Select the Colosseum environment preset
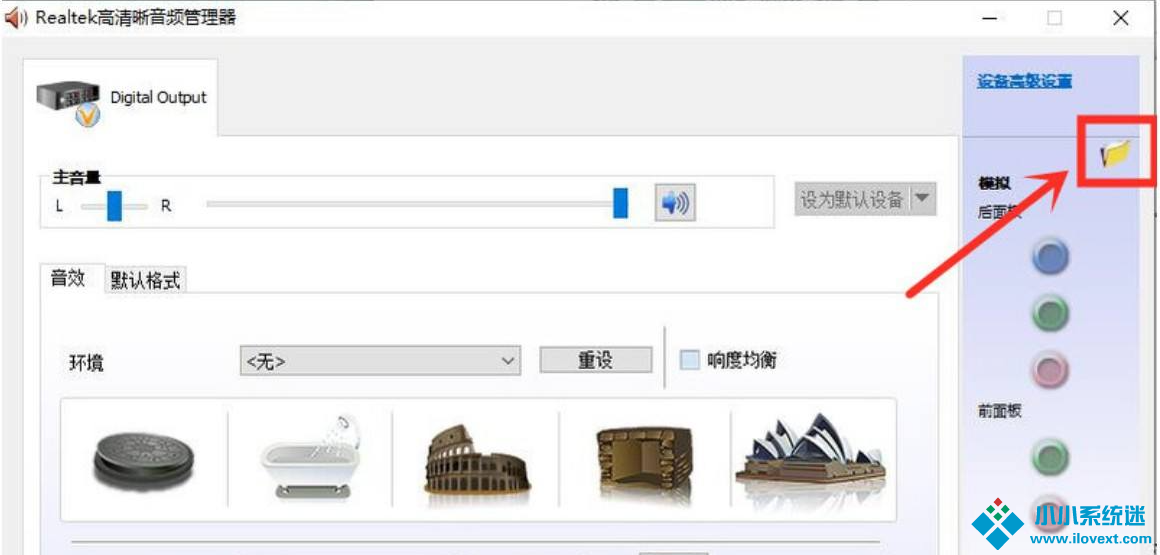The width and height of the screenshot is (1160, 555). point(476,459)
